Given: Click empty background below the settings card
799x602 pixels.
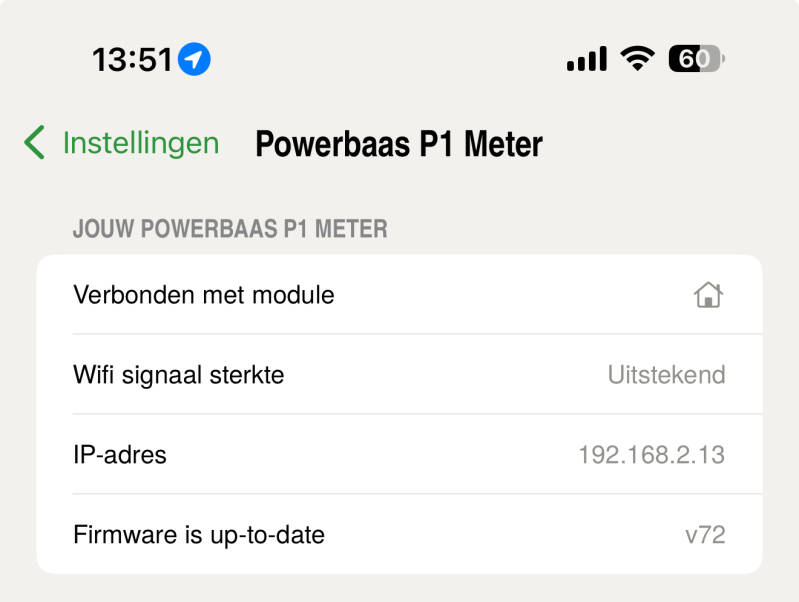Looking at the screenshot, I should coord(400,590).
